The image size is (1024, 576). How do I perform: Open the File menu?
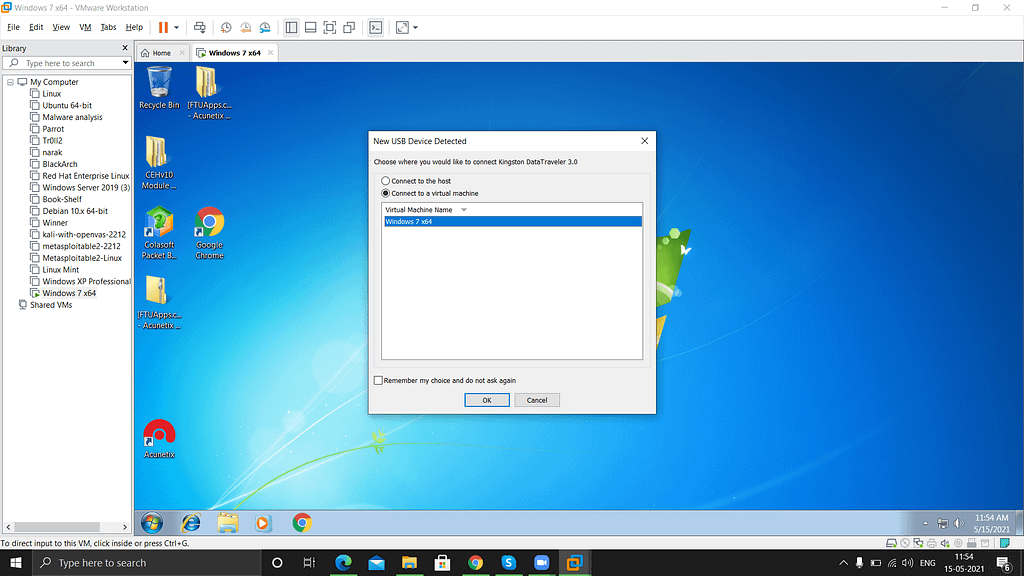pos(13,27)
